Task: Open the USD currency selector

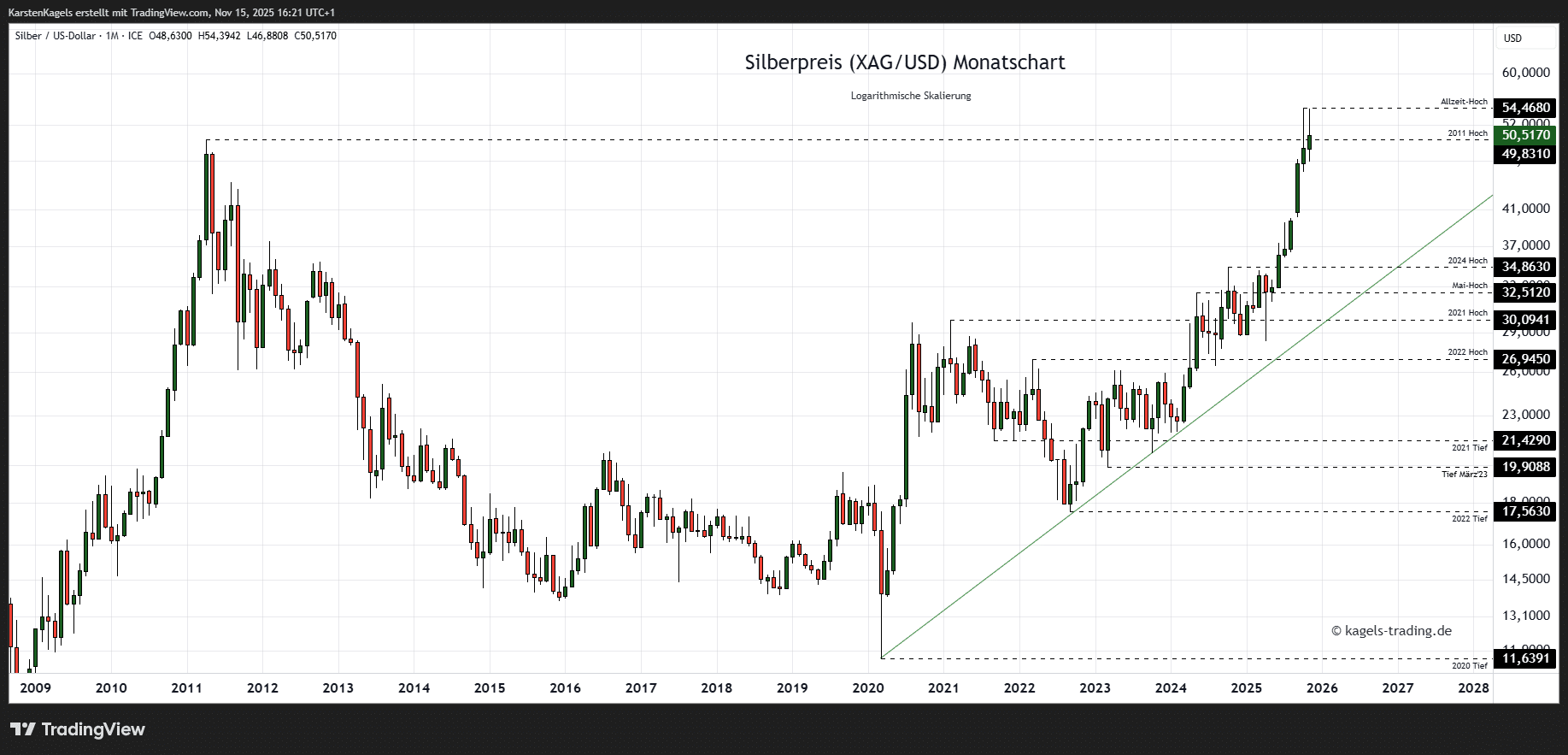Action: (1512, 38)
